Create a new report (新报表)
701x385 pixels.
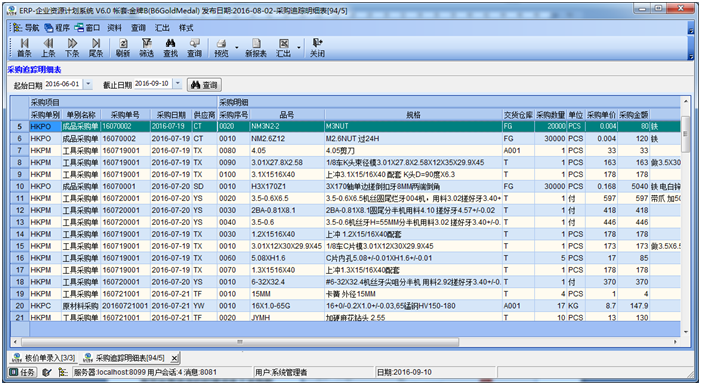(256, 47)
